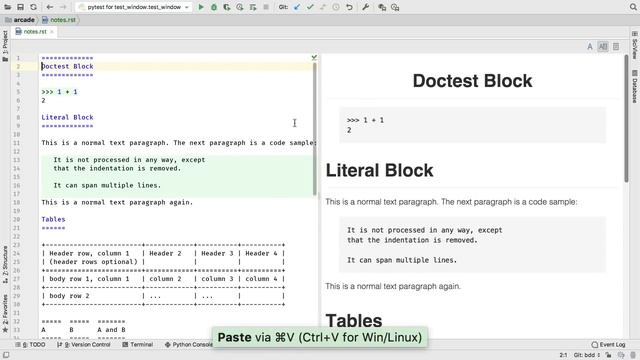The image size is (640, 360).
Task: Click the editor vertical scrollbar
Action: pyautogui.click(x=315, y=129)
